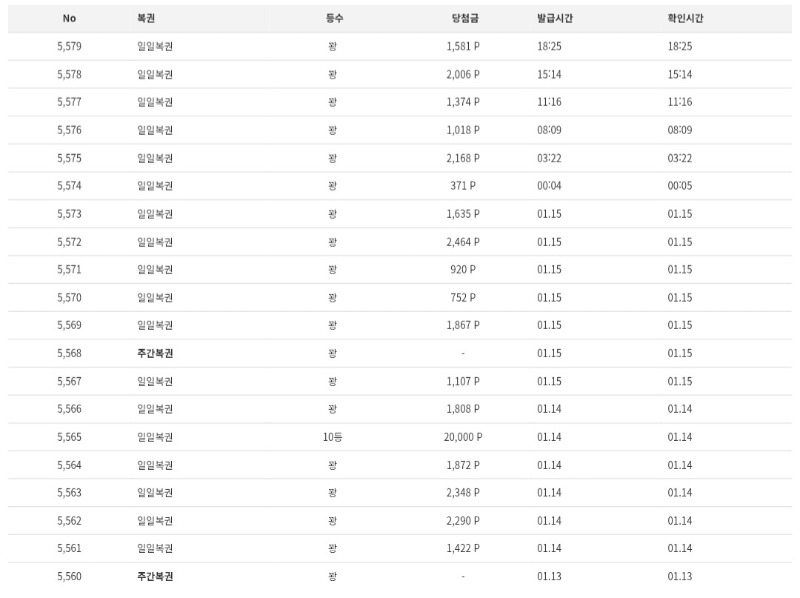Select row number 5,579
The image size is (800, 598).
coord(69,46)
